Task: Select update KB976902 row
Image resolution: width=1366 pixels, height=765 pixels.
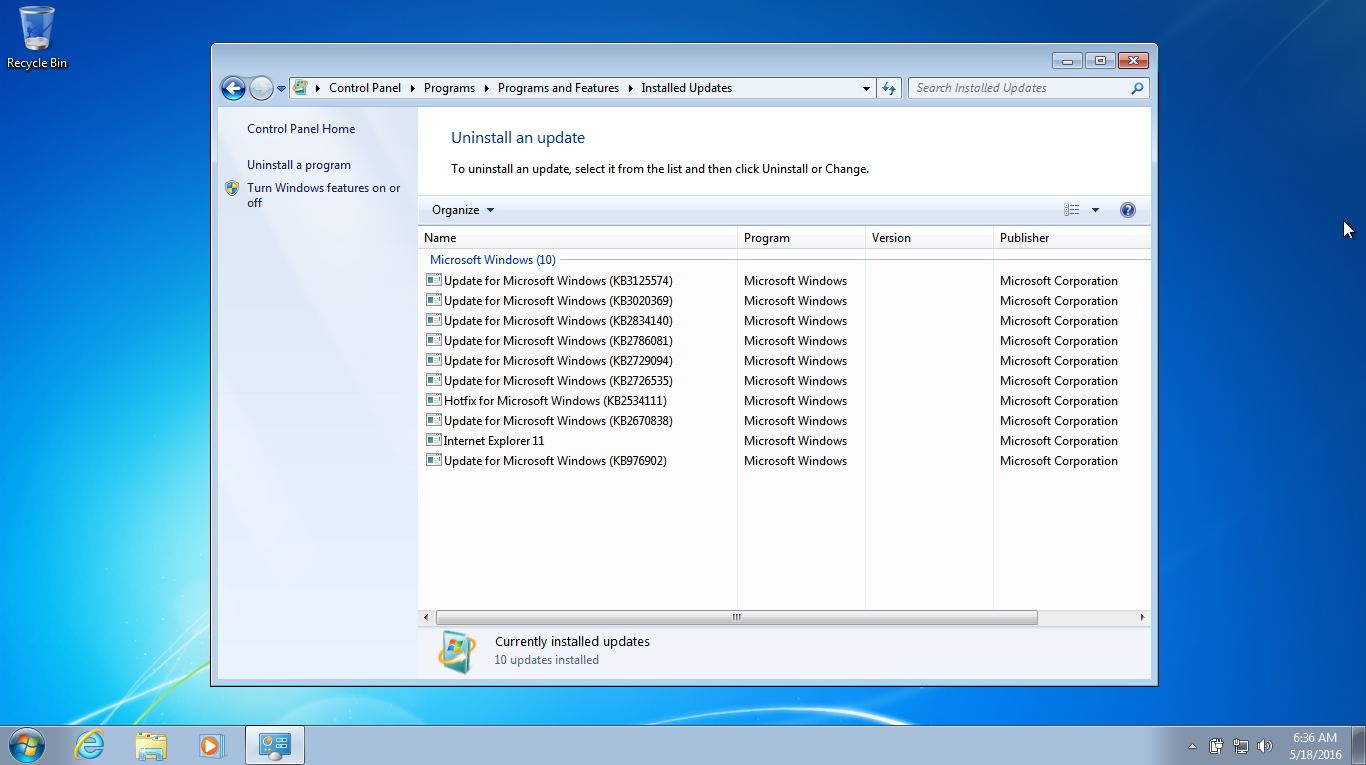Action: coord(785,461)
